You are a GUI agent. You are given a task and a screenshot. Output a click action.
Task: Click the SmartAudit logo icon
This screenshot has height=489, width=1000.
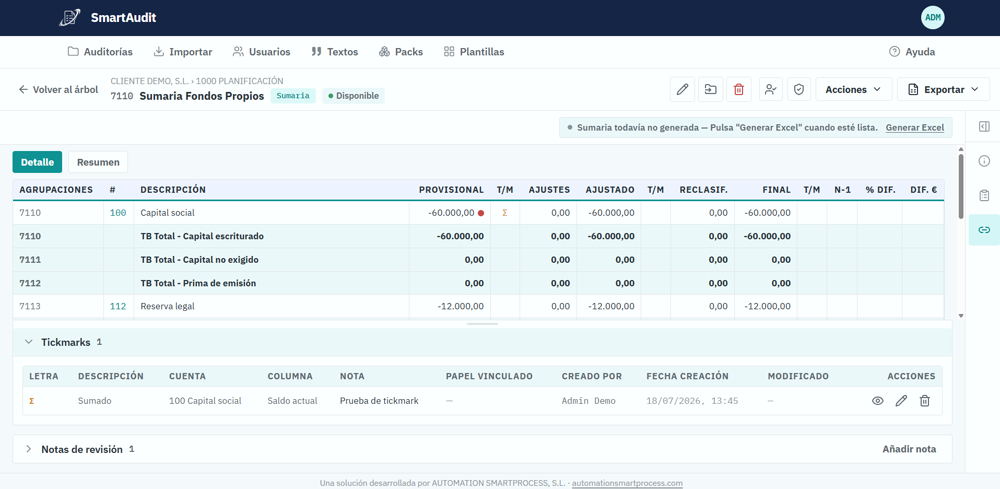coord(70,18)
